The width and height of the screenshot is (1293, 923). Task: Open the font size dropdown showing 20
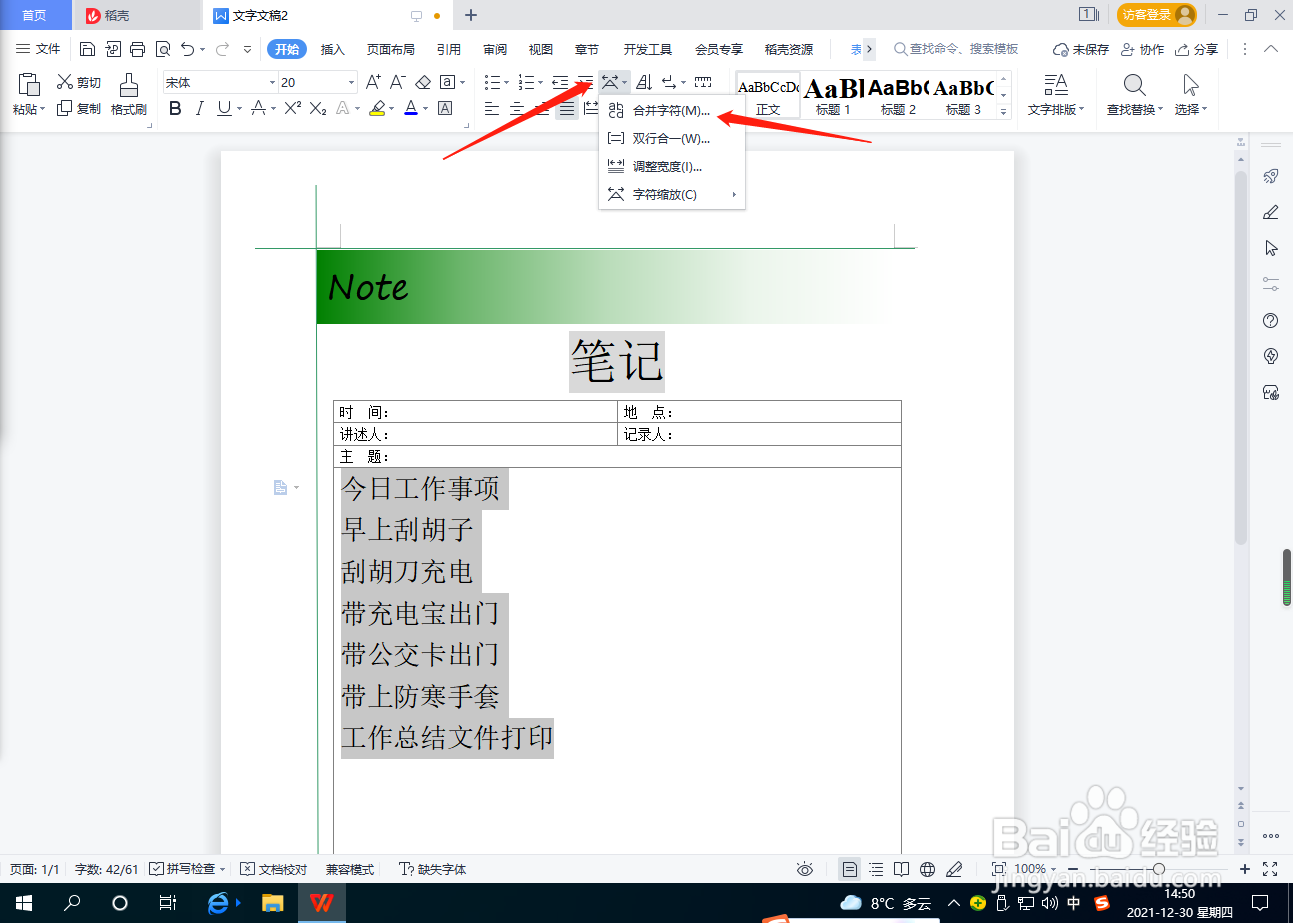pyautogui.click(x=351, y=83)
